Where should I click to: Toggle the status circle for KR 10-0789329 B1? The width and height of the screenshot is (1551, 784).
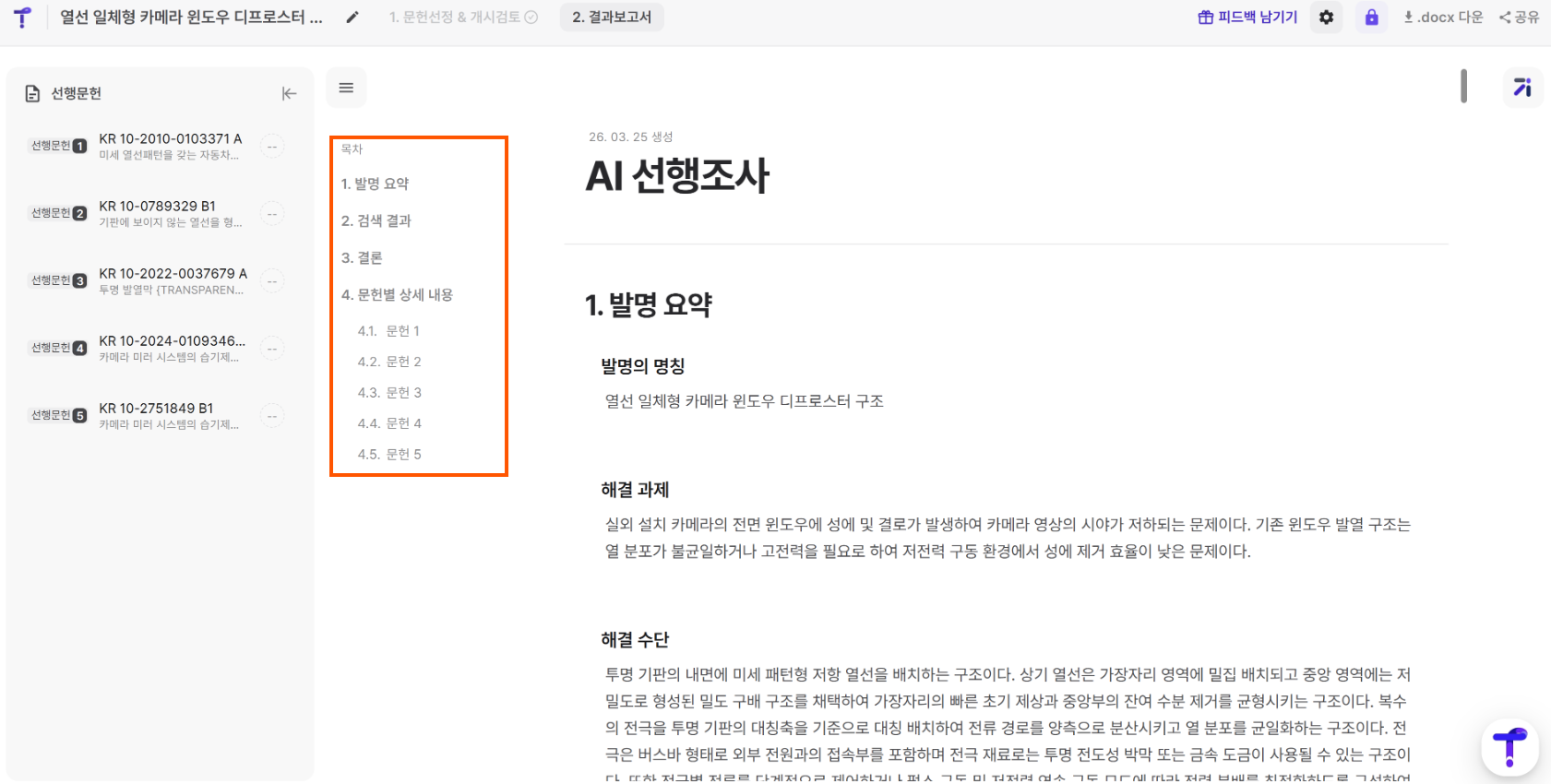coord(272,214)
